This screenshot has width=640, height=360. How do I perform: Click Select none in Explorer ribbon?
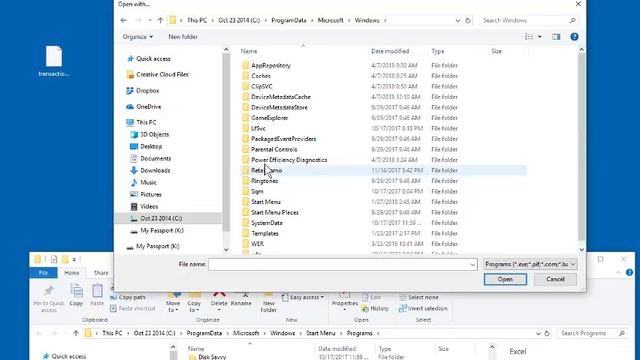point(419,298)
